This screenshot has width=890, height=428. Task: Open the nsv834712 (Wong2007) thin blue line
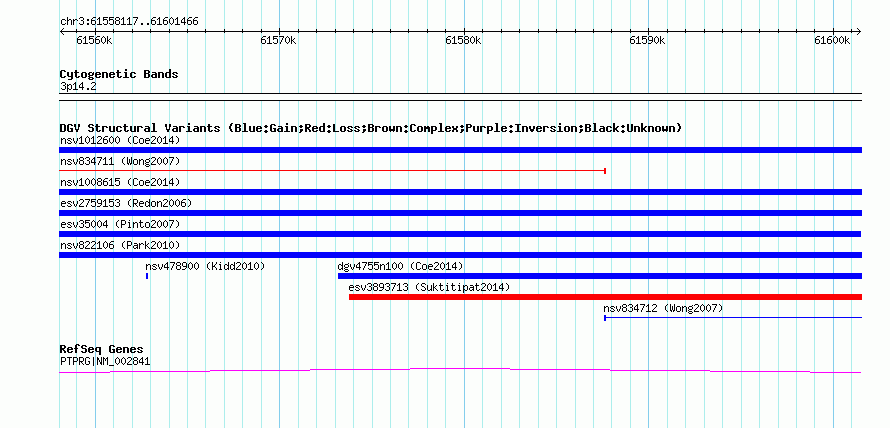pos(733,318)
